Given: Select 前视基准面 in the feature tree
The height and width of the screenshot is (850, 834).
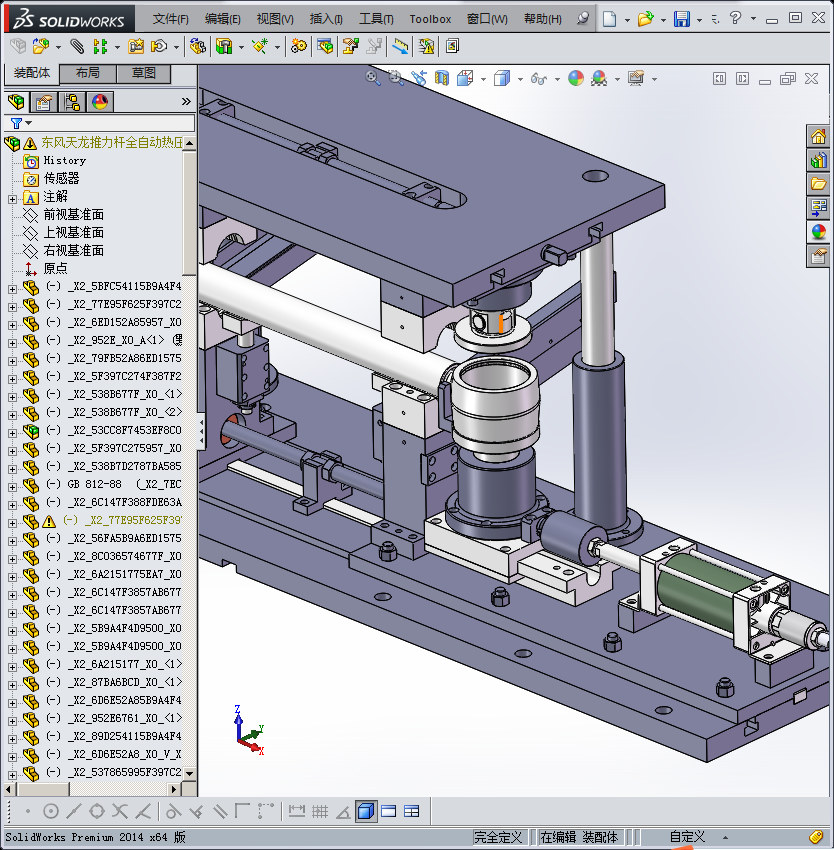Looking at the screenshot, I should coord(73,215).
